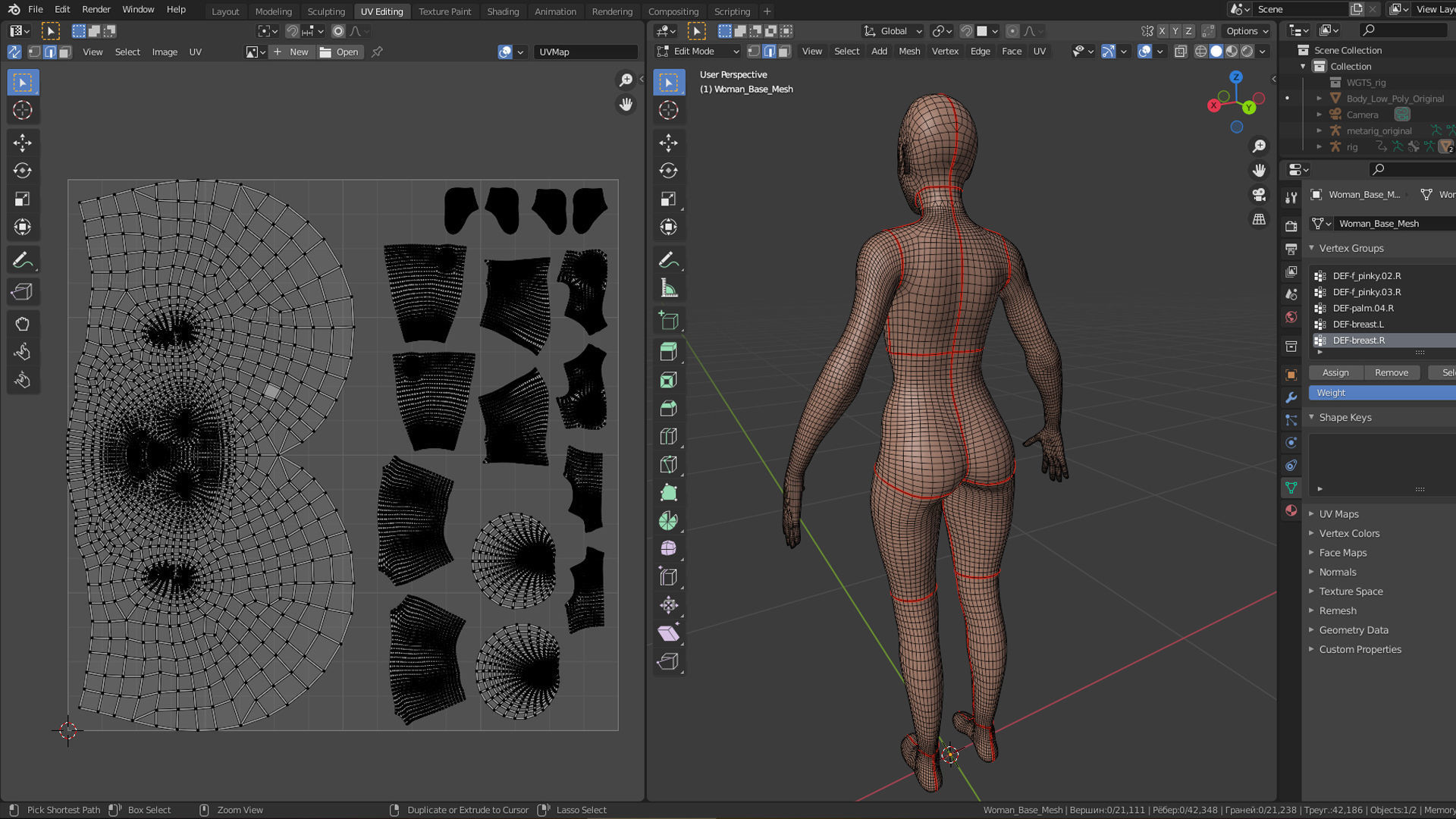Toggle X-ray display in 3D viewport
Screen dimensions: 1456x819
(x=1181, y=52)
